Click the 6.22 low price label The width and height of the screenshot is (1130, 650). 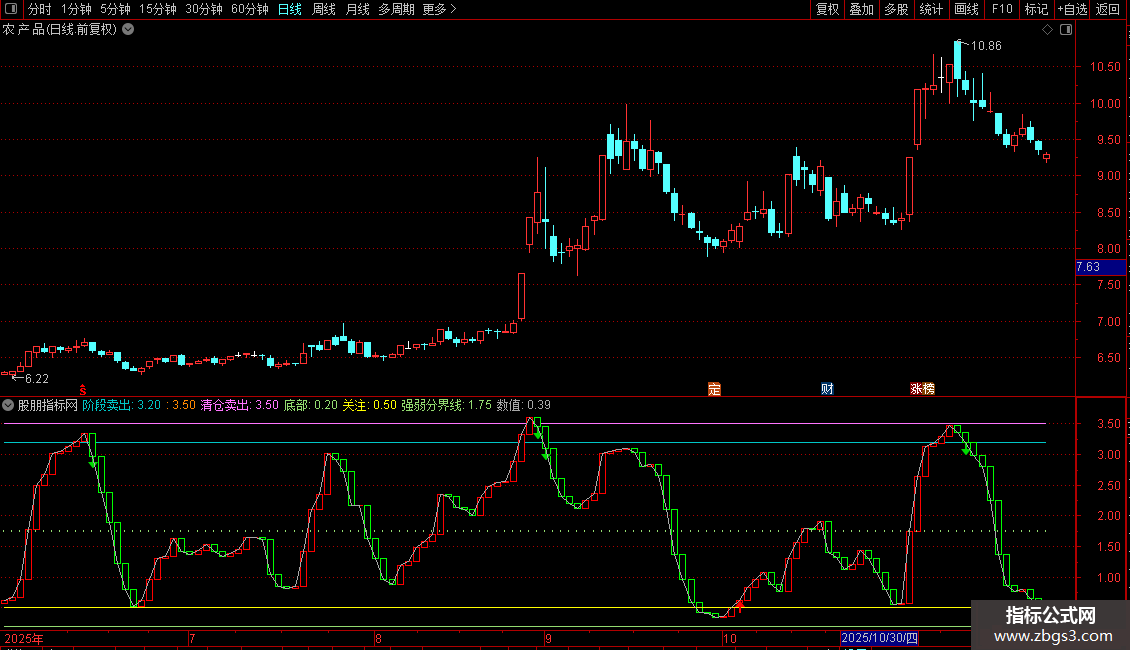click(37, 378)
